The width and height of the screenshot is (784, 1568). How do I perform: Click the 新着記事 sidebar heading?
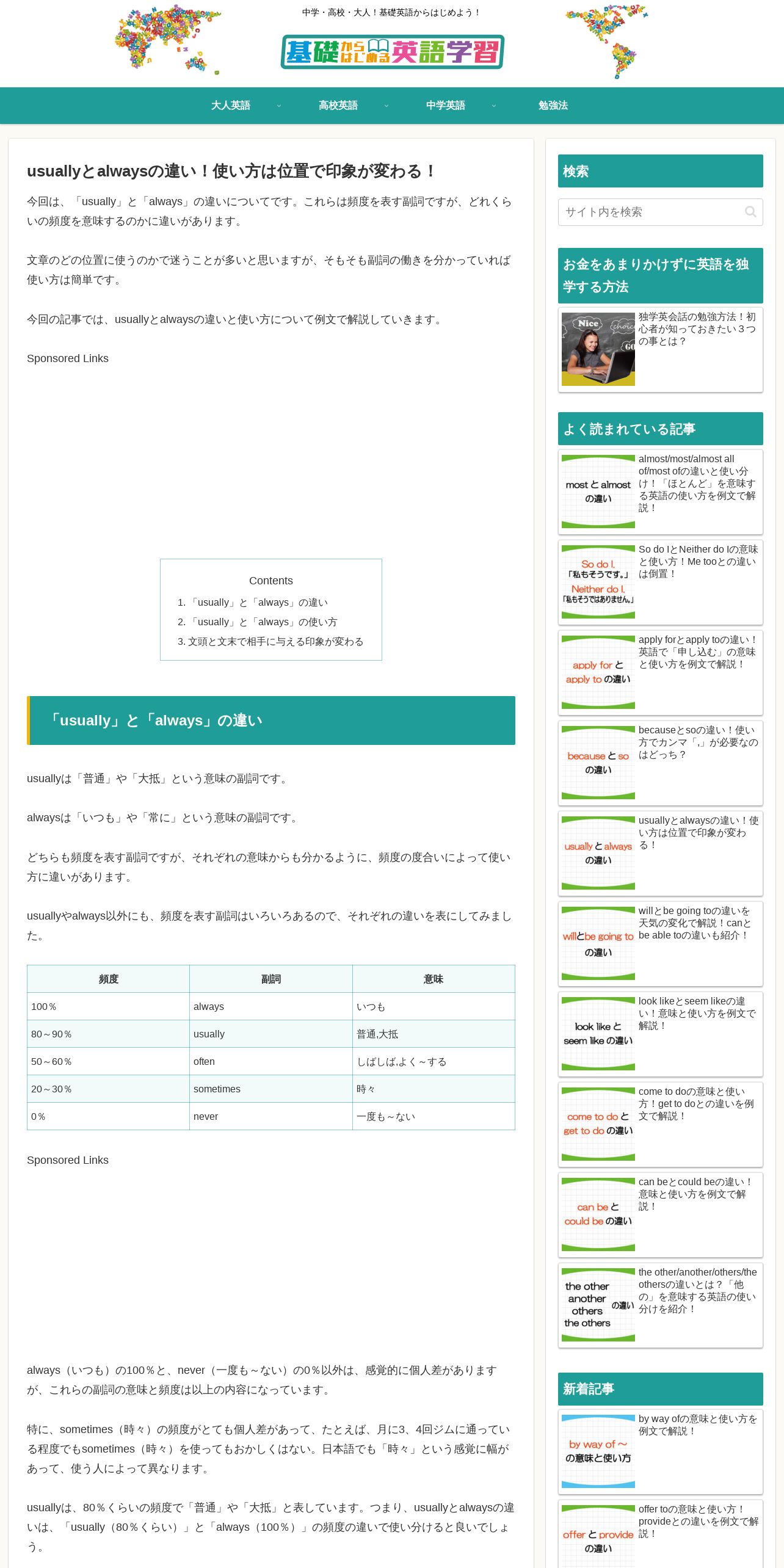(660, 1389)
